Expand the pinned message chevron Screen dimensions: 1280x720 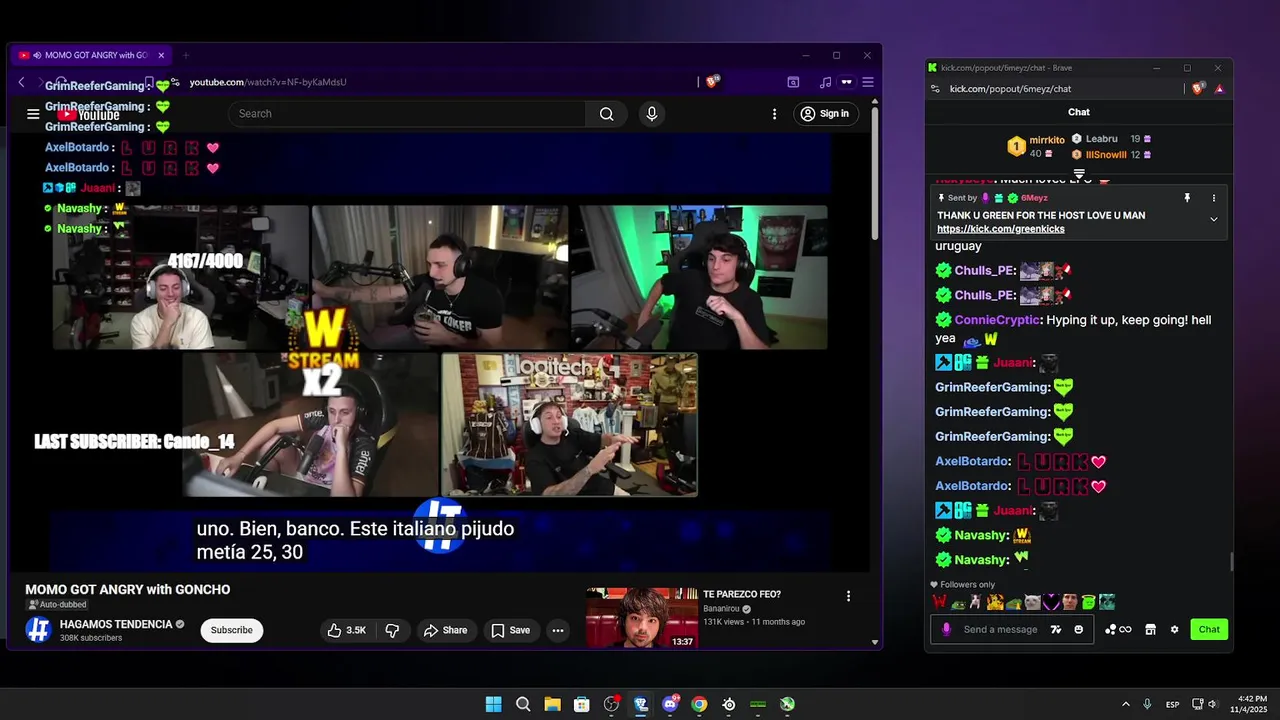(1214, 219)
